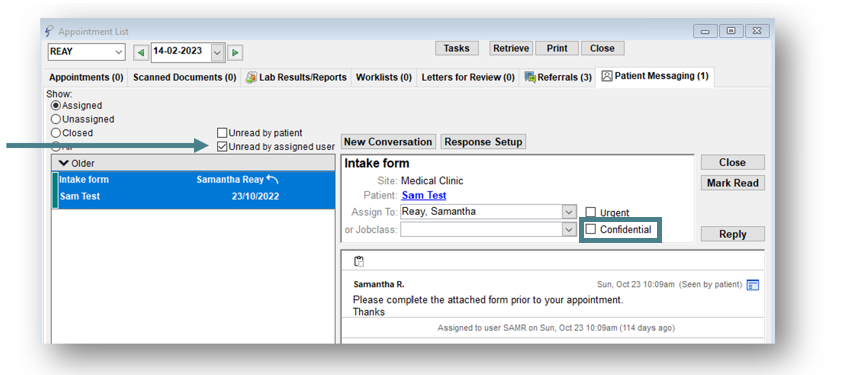Screen dimensions: 852x375
Task: Tick the Urgent checkbox
Action: pos(591,212)
